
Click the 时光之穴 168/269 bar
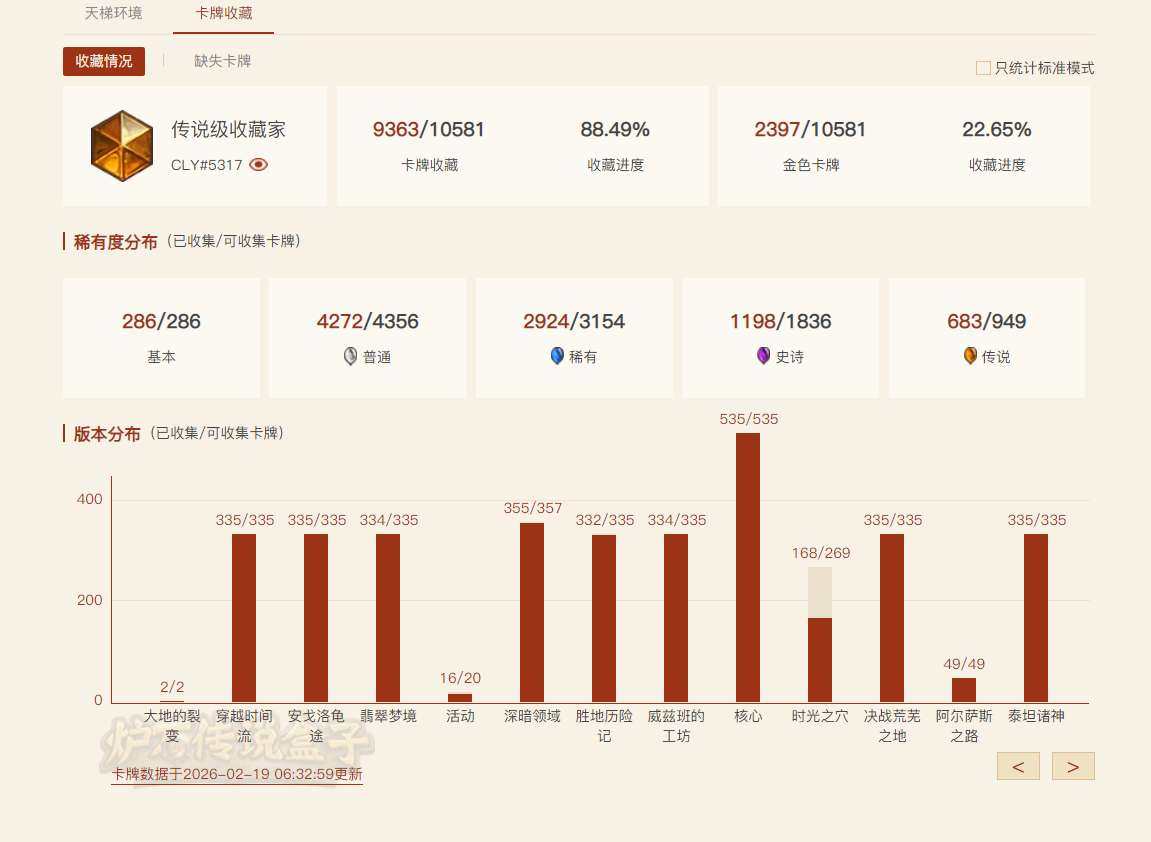tap(820, 660)
